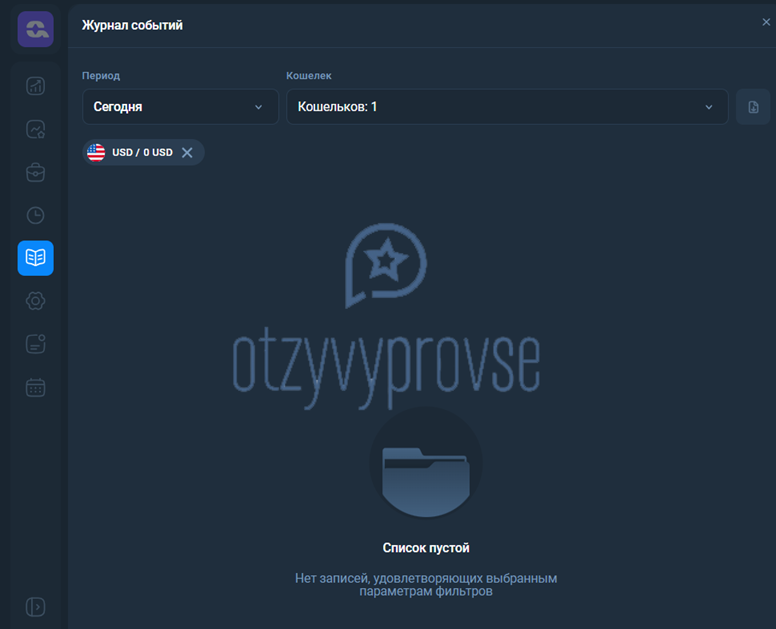Open the news note sidebar icon
This screenshot has height=629, width=776.
tap(36, 343)
